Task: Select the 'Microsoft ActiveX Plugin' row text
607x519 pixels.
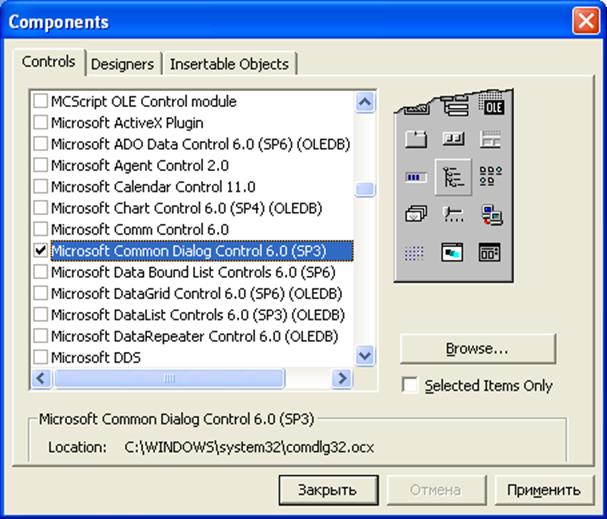Action: [x=127, y=123]
